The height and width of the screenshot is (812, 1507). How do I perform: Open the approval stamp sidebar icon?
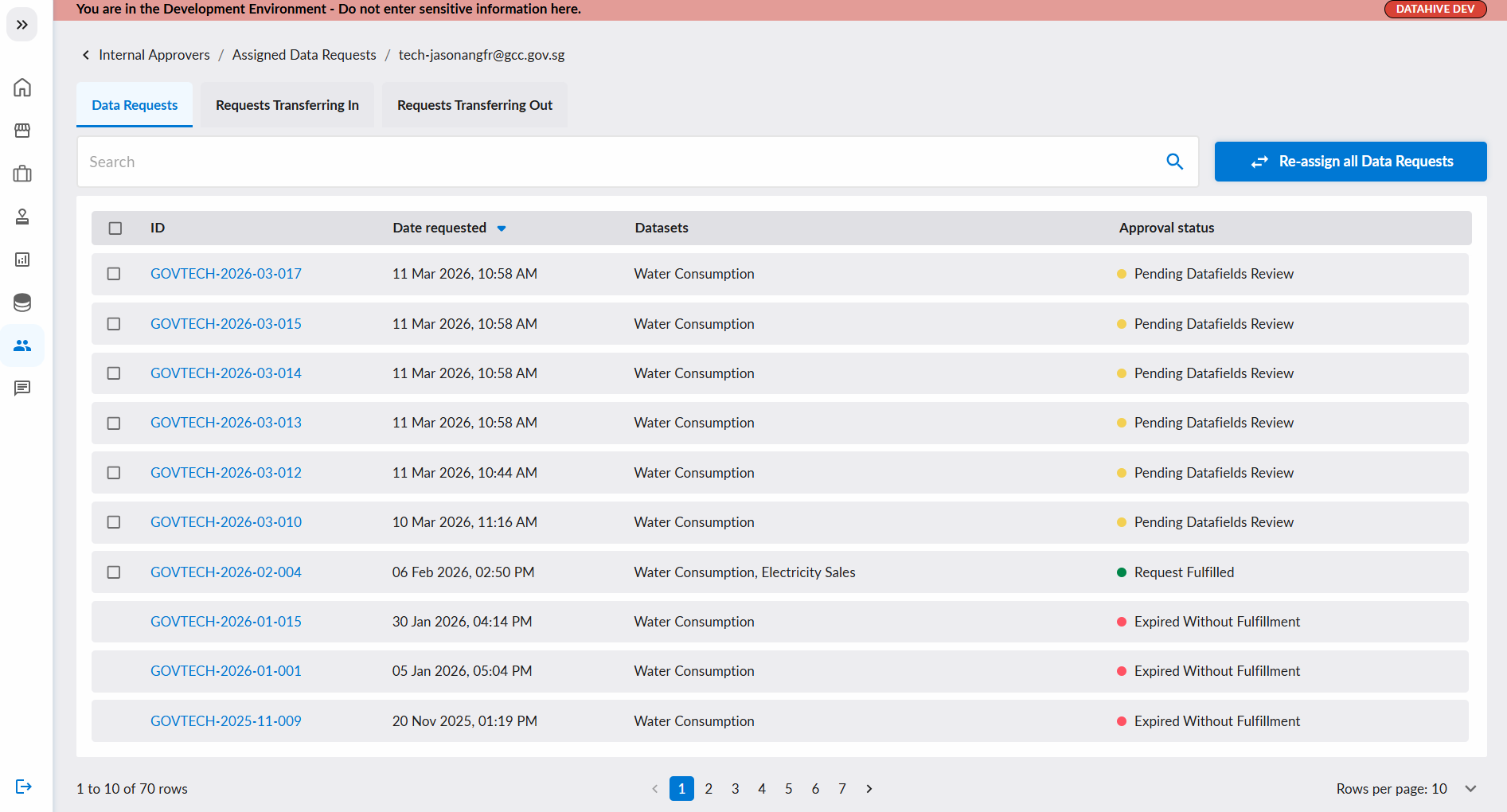22,217
